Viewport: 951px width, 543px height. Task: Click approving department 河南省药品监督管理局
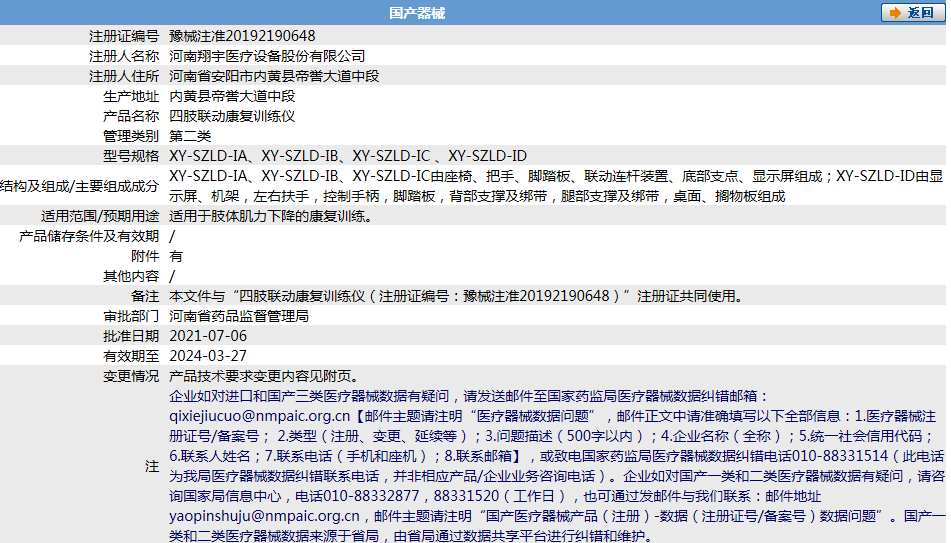pos(239,317)
